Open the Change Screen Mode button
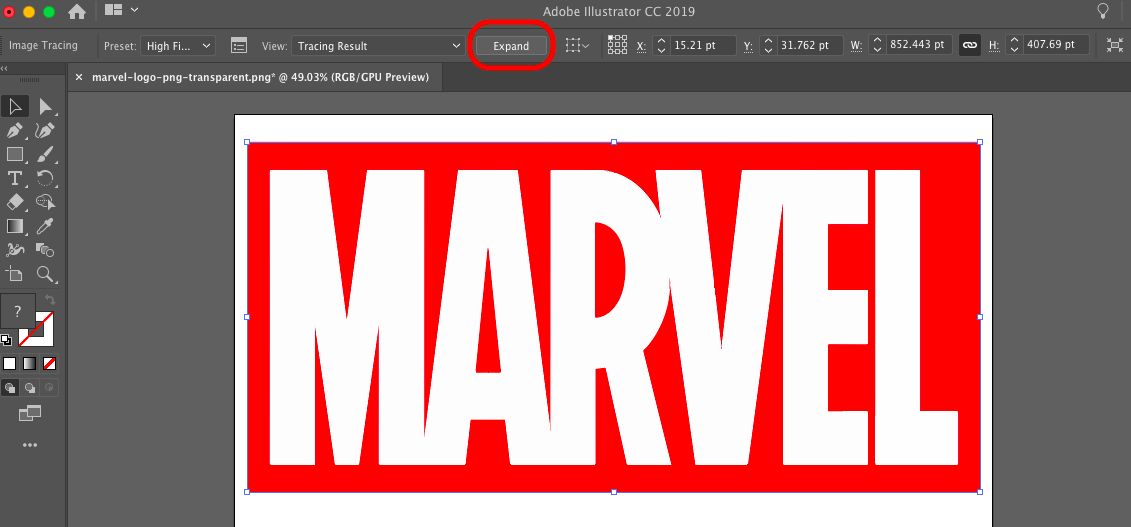This screenshot has width=1131, height=527. (30, 413)
